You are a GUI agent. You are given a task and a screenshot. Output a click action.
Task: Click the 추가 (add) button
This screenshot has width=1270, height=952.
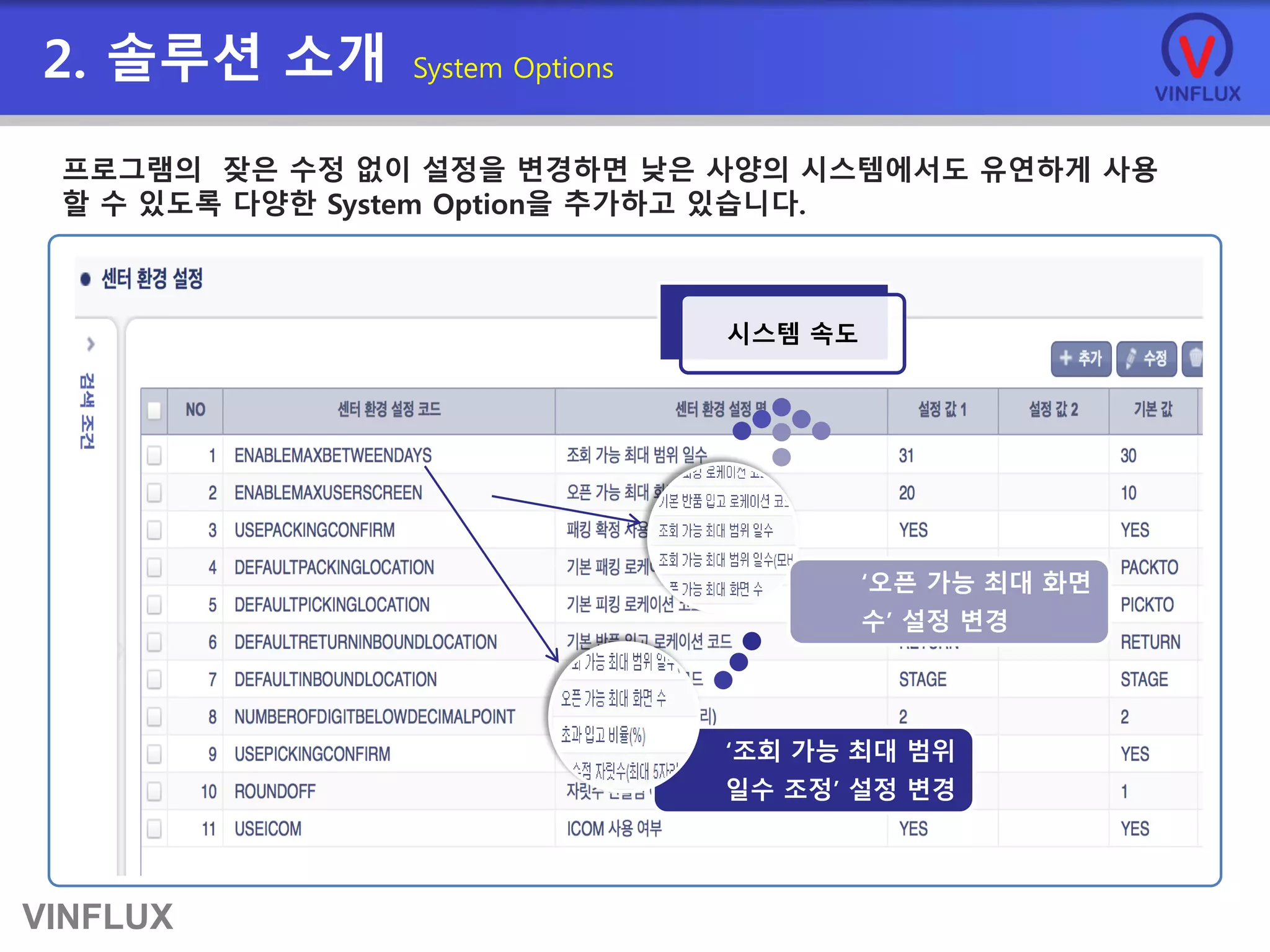pos(1080,358)
